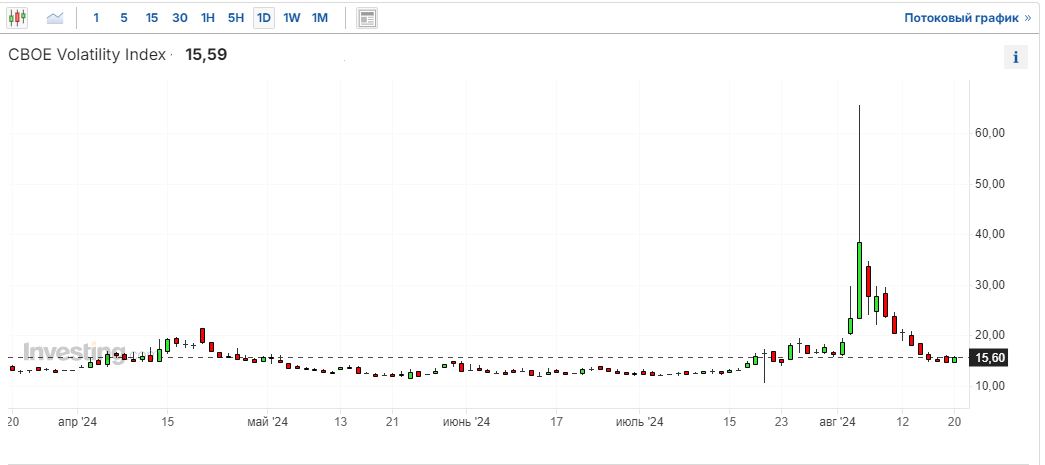
Task: Switch to 1H hourly interval
Action: point(208,18)
